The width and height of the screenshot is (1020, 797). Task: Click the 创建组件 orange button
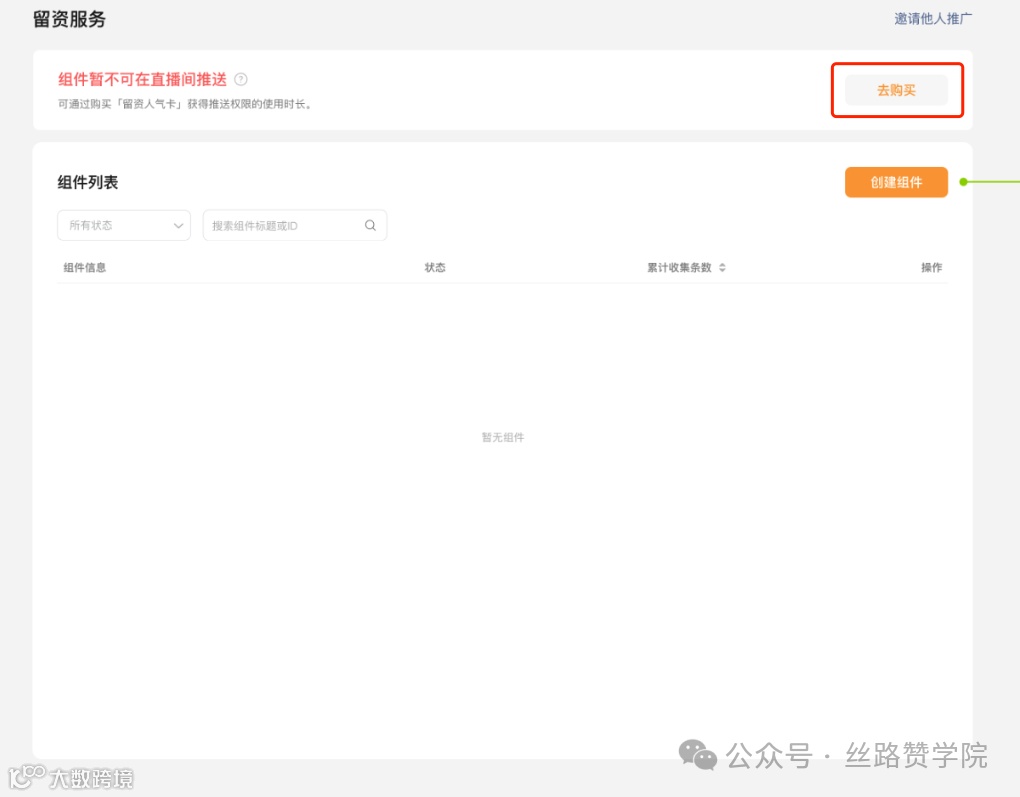[896, 182]
